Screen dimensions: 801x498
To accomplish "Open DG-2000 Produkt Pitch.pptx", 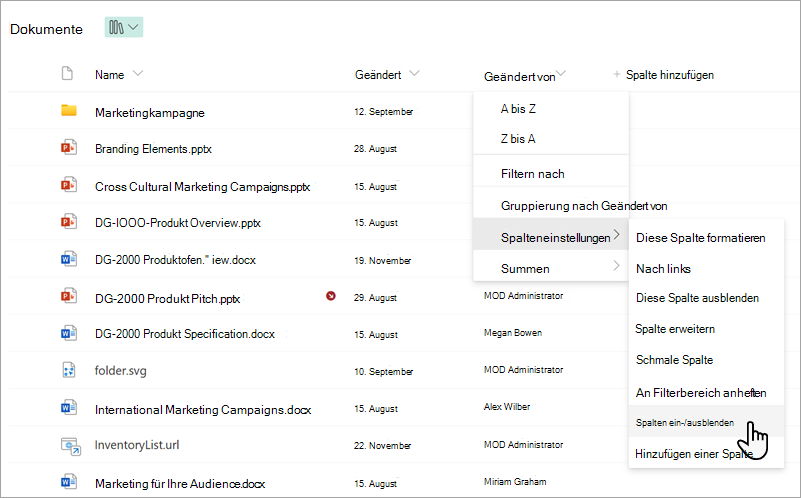I will click(x=168, y=299).
